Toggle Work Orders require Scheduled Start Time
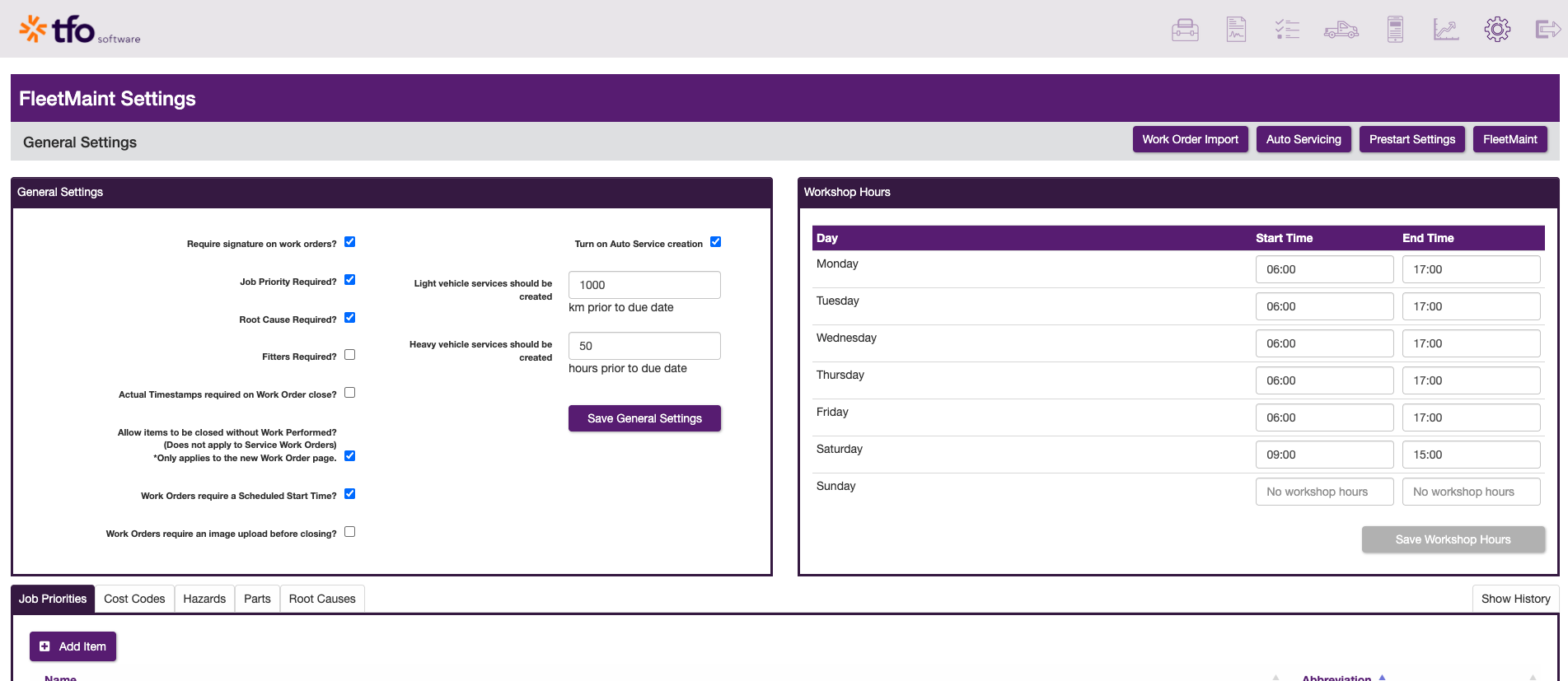The image size is (1568, 681). [x=350, y=494]
